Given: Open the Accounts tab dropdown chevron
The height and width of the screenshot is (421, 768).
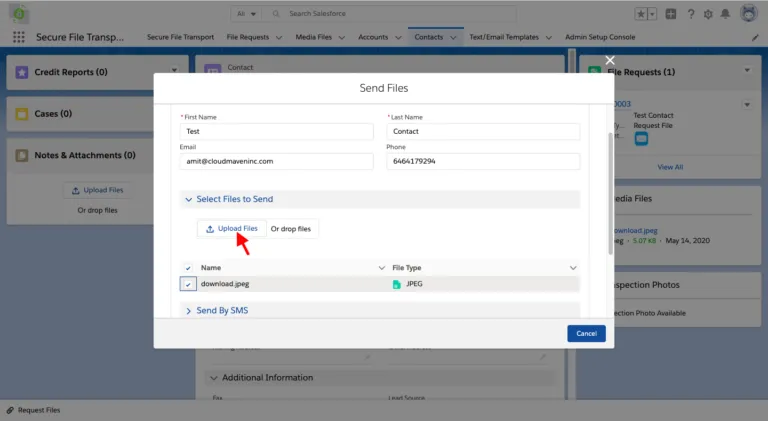Looking at the screenshot, I should point(398,37).
